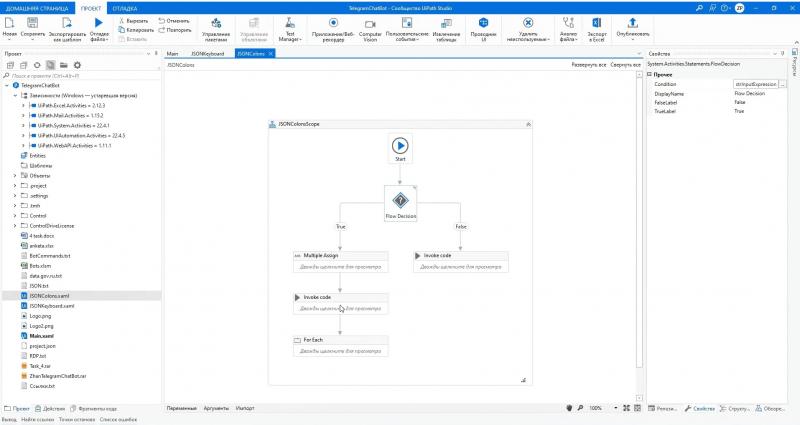Expand UiPath.Mail.Activities dependency
The width and height of the screenshot is (800, 425).
pos(23,115)
